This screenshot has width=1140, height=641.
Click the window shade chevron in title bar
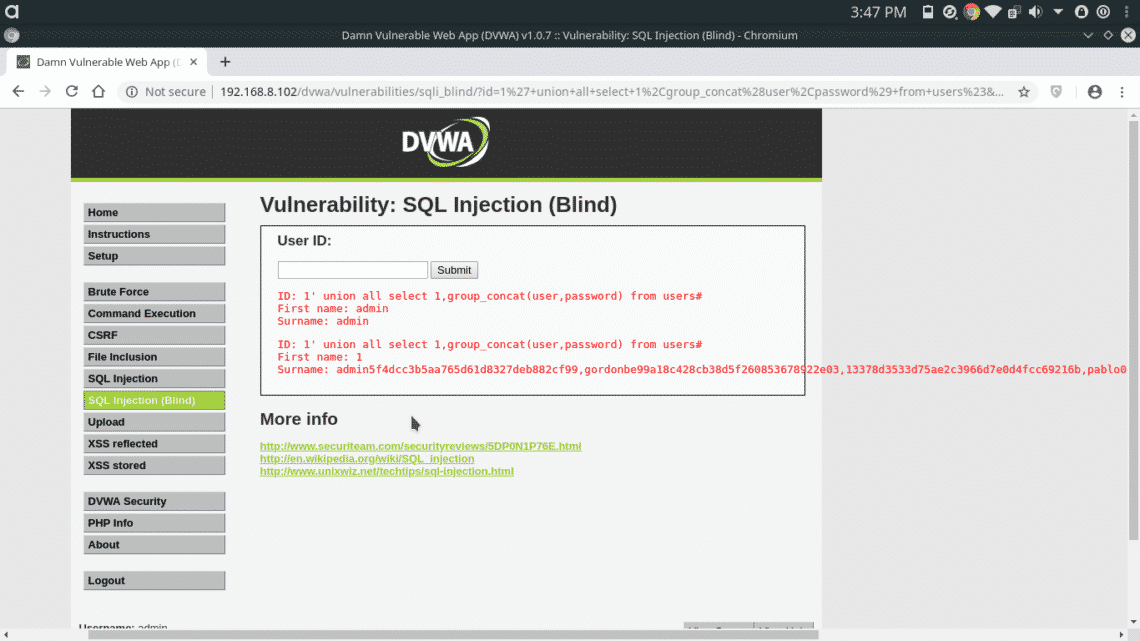click(1088, 35)
